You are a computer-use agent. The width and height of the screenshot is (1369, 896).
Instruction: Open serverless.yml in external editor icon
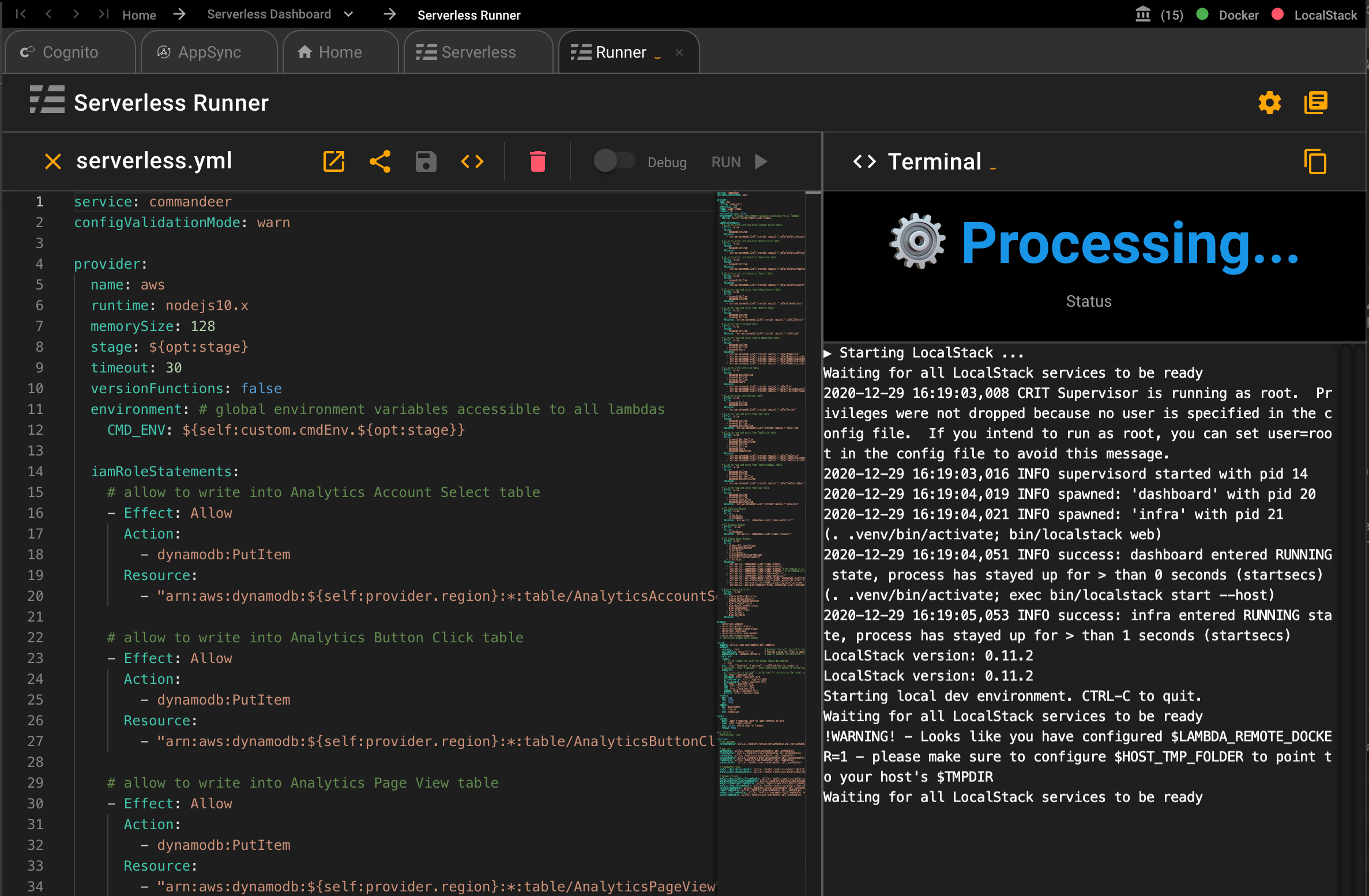point(334,162)
